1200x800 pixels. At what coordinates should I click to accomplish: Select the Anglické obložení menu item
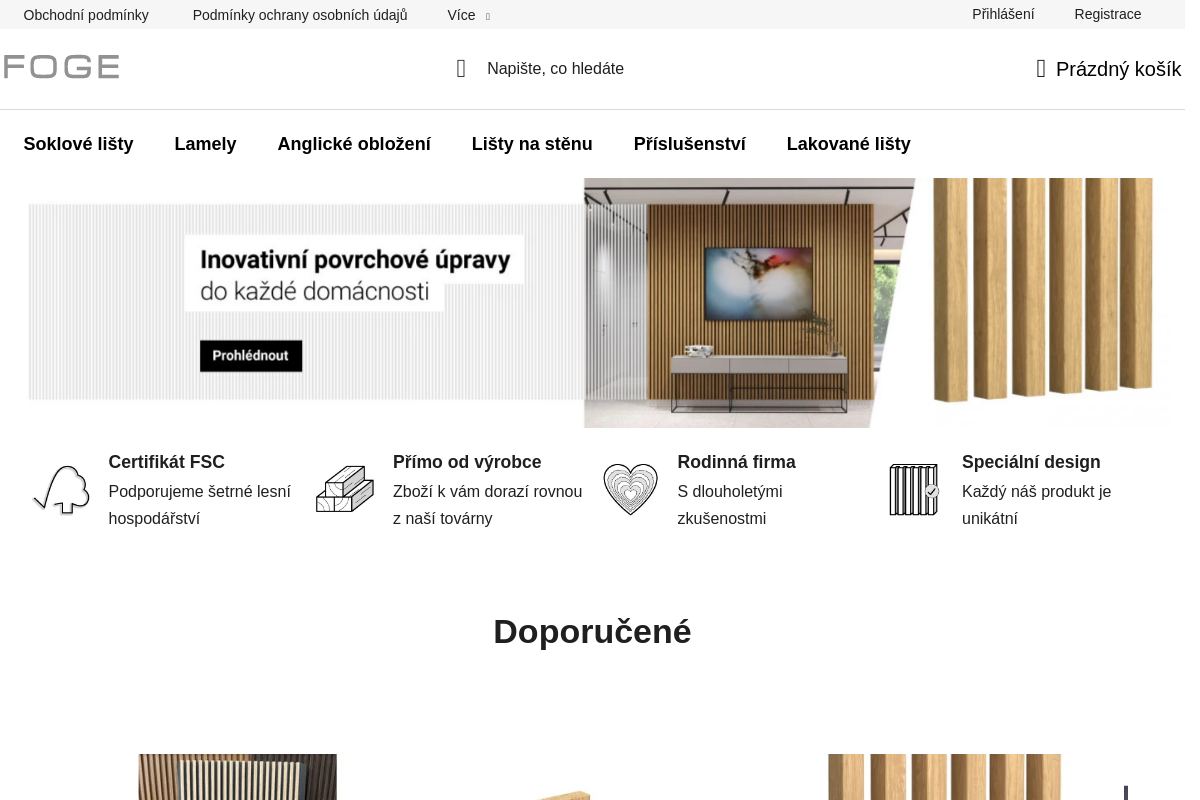coord(354,144)
